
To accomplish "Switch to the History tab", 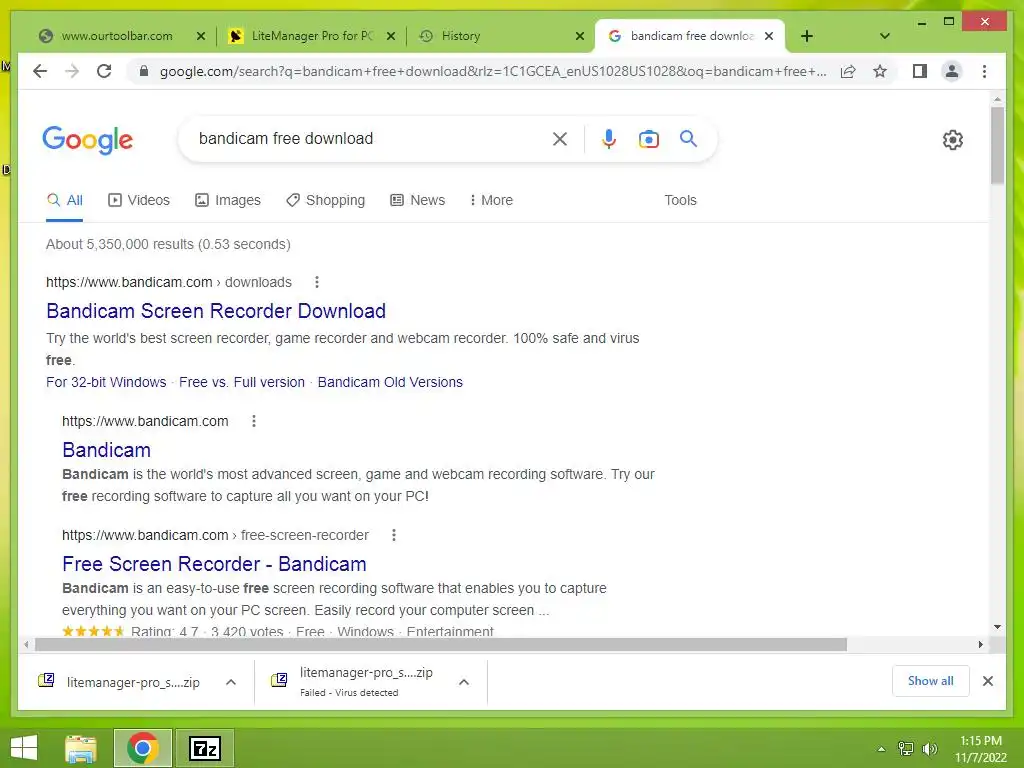I will tap(460, 36).
